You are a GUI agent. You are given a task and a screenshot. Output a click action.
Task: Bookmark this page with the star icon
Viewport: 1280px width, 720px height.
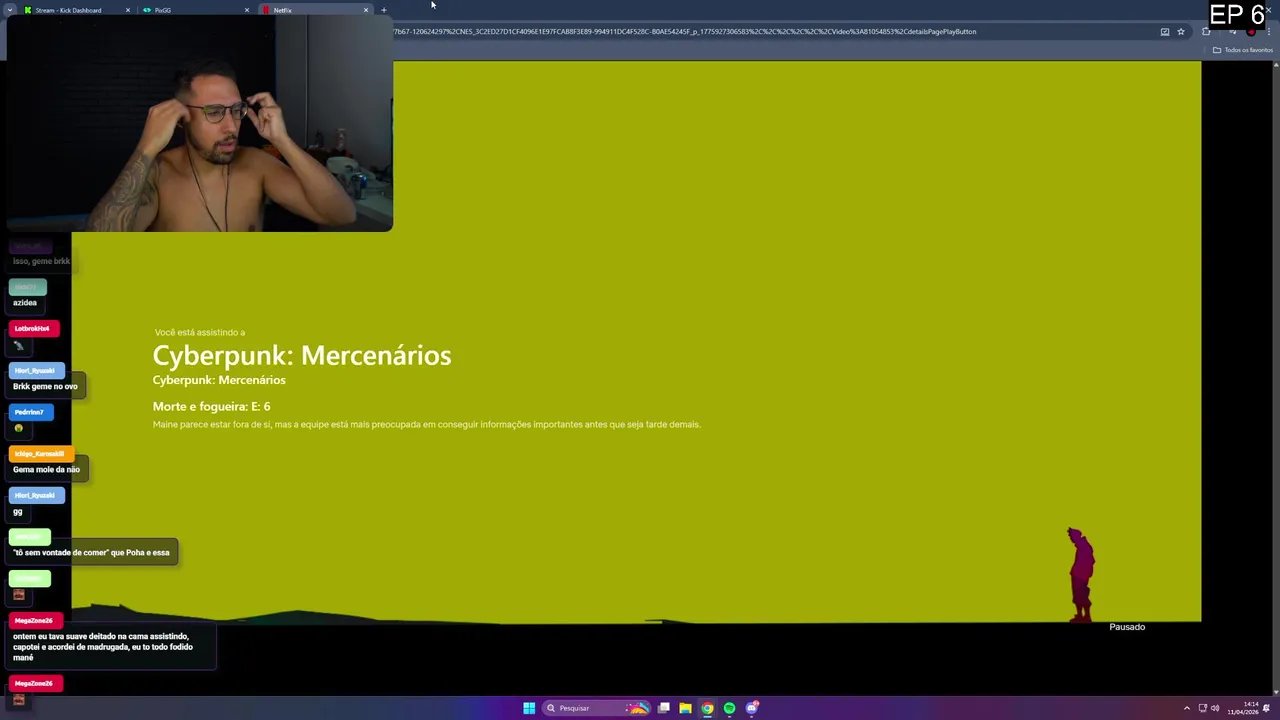click(x=1181, y=31)
